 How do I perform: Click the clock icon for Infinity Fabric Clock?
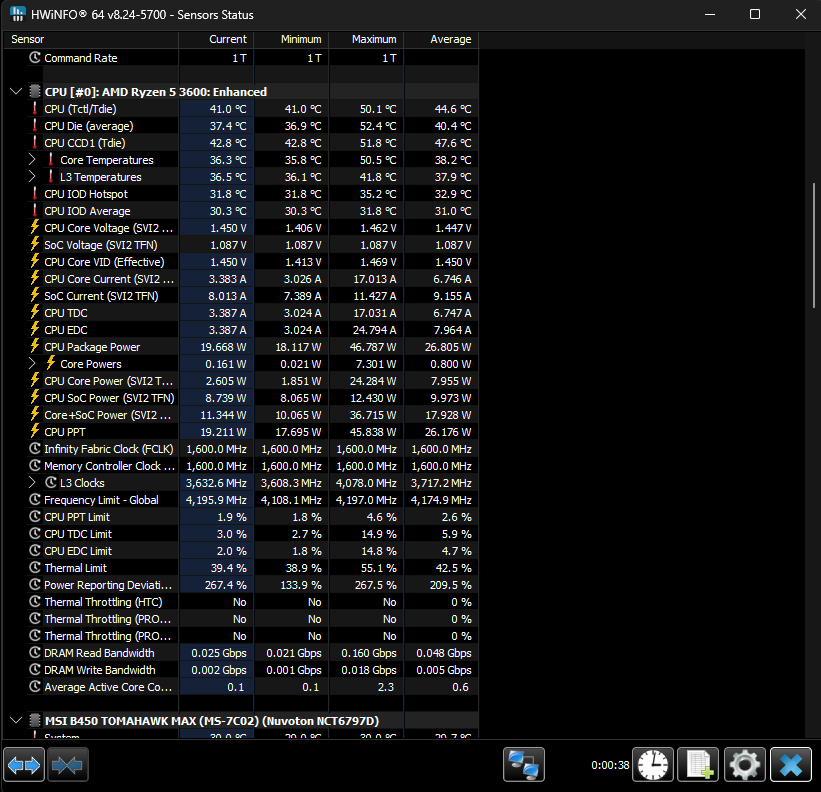pos(35,449)
